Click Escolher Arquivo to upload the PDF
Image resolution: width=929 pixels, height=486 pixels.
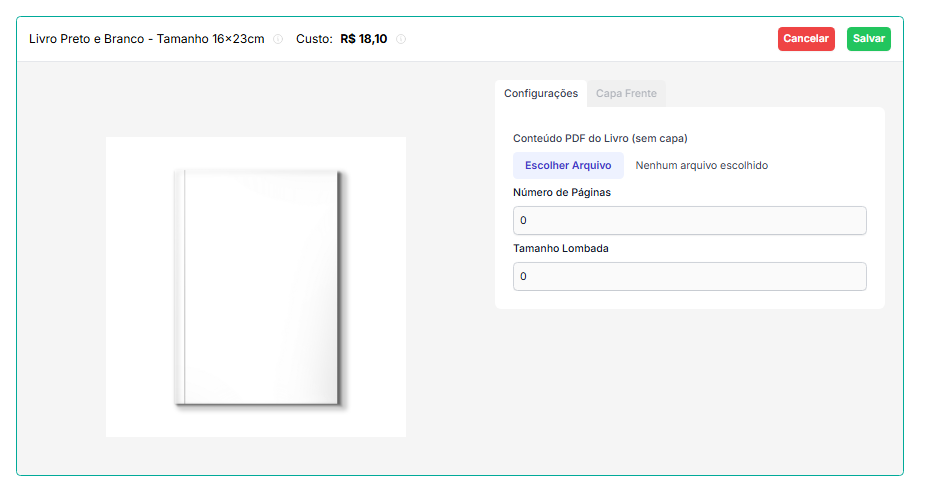[x=568, y=165]
